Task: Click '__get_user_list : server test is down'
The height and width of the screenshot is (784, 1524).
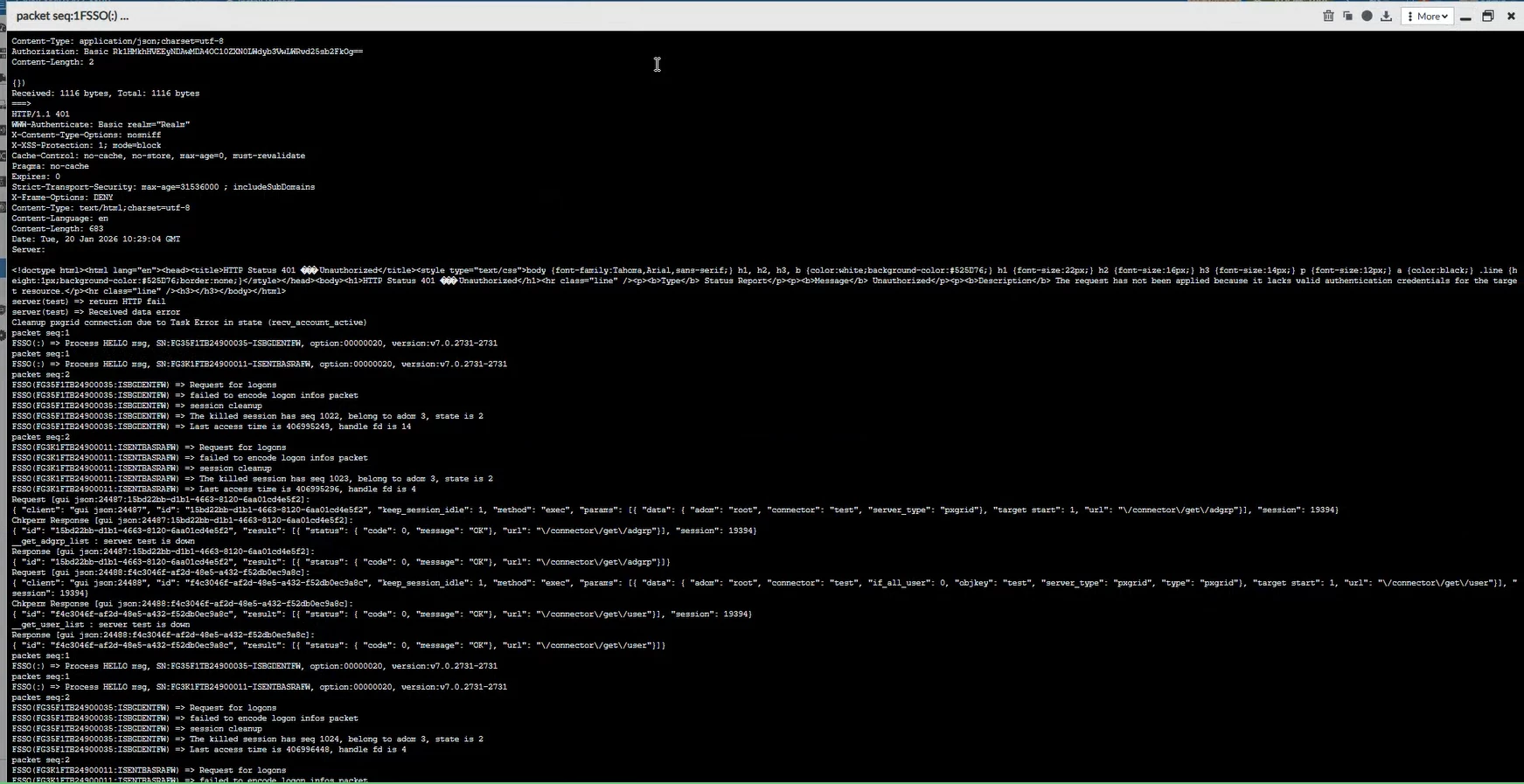Action: point(101,625)
